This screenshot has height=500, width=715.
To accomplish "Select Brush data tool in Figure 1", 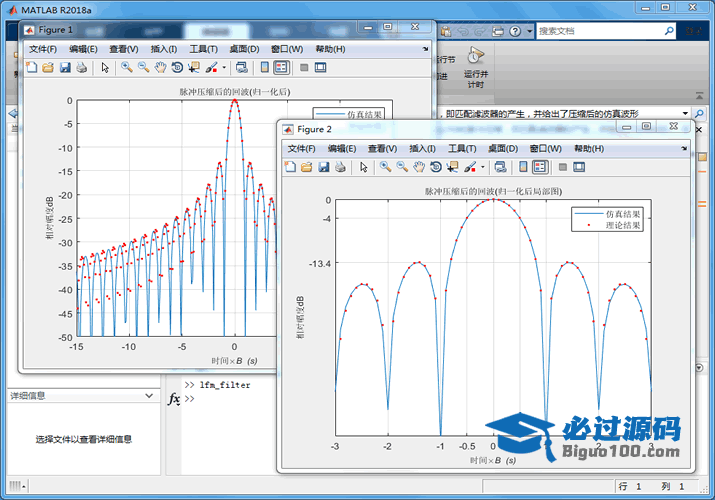I will (211, 67).
